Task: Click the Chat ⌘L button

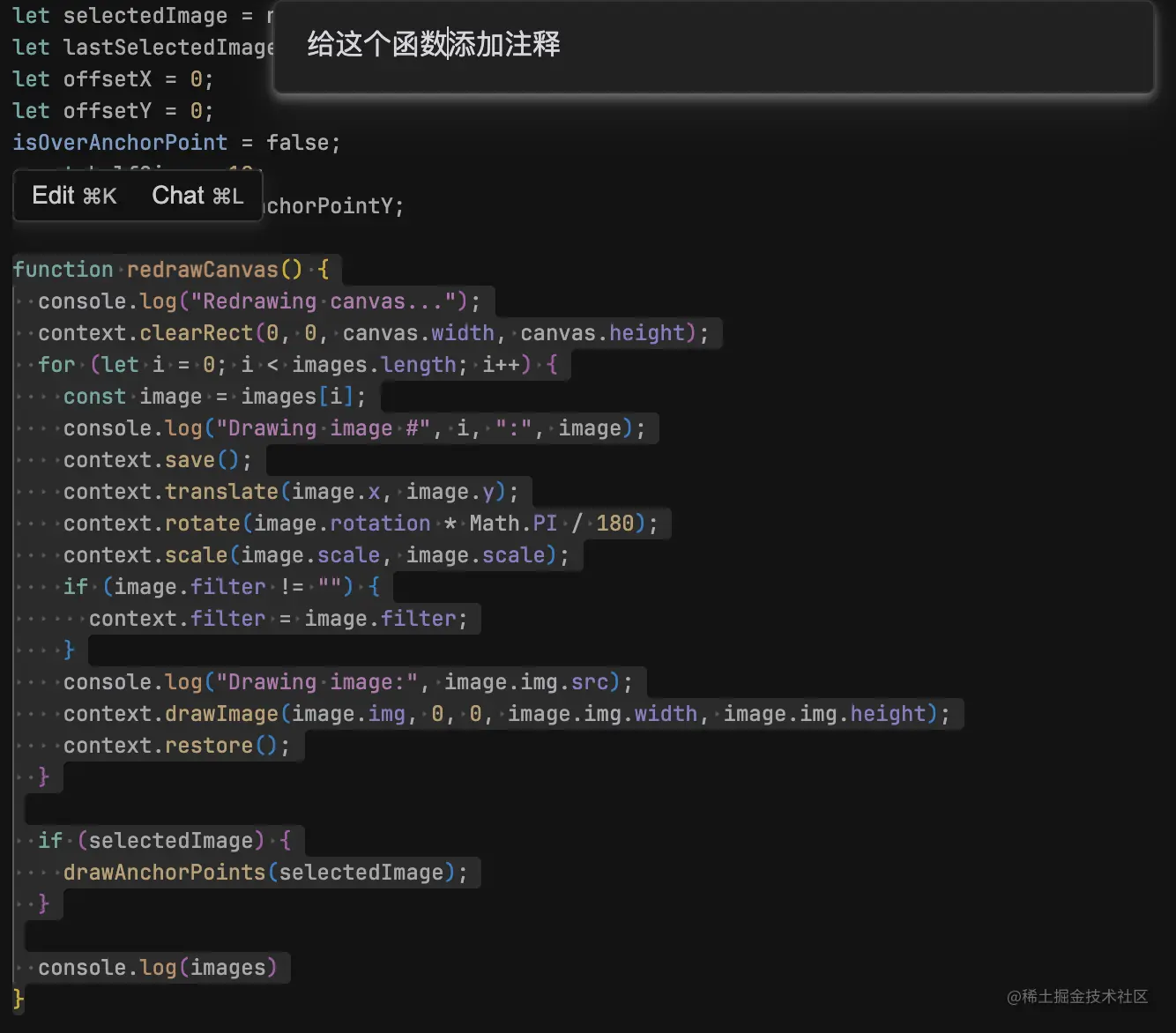Action: [197, 196]
